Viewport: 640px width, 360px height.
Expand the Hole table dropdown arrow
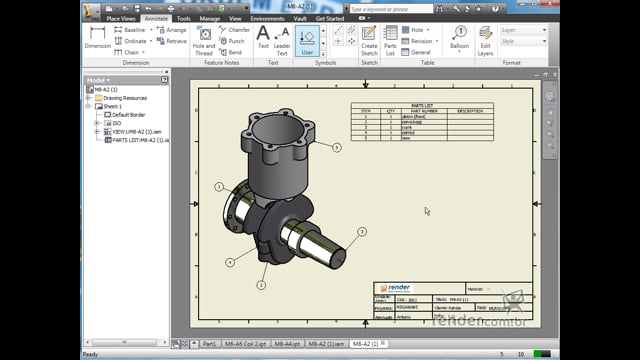428,30
